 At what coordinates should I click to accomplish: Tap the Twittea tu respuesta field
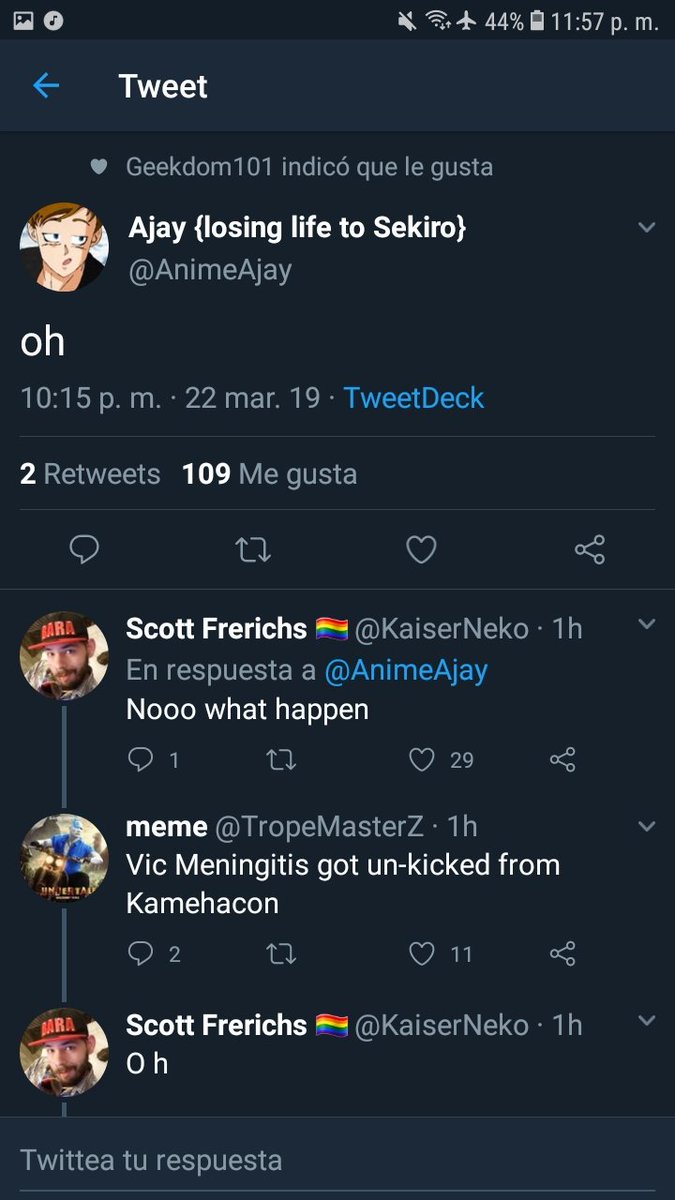coord(337,1160)
